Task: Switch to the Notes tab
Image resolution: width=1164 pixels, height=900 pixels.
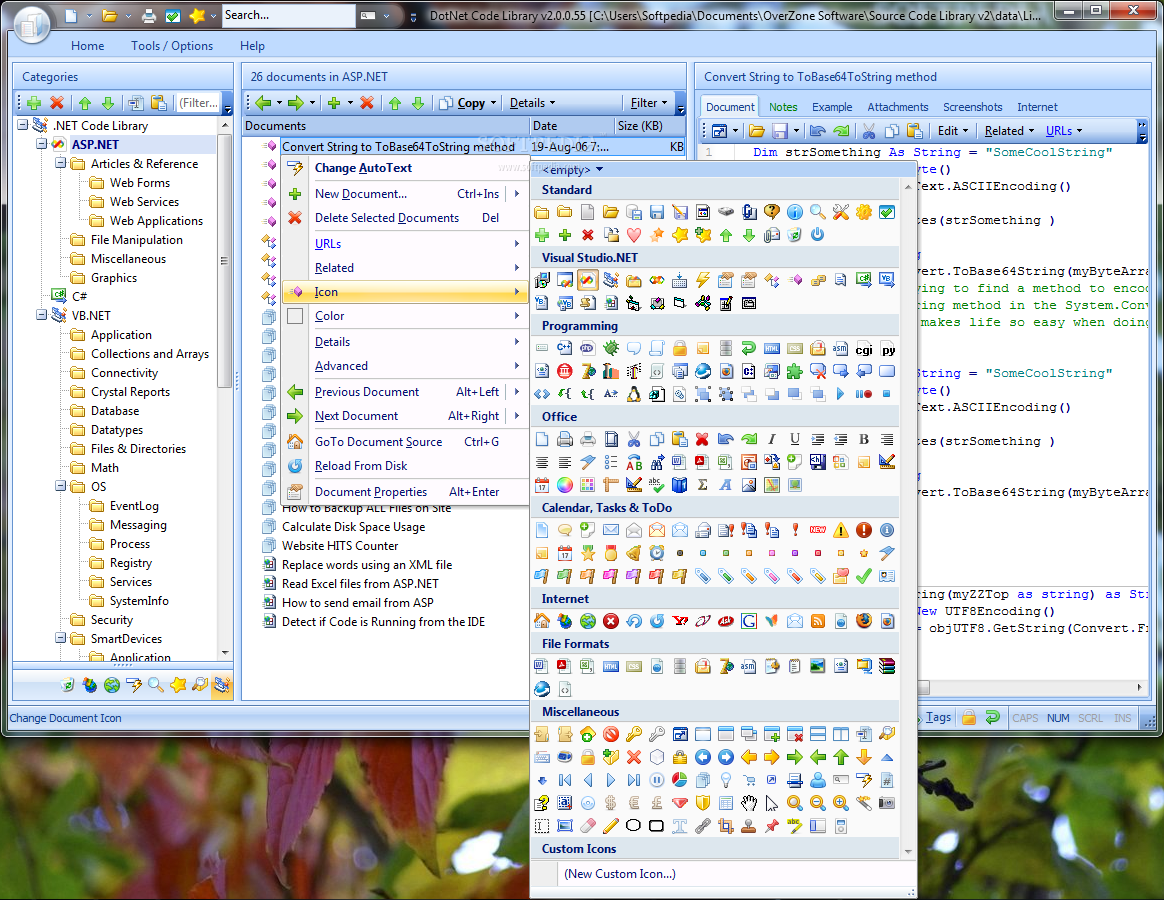Action: coord(782,107)
